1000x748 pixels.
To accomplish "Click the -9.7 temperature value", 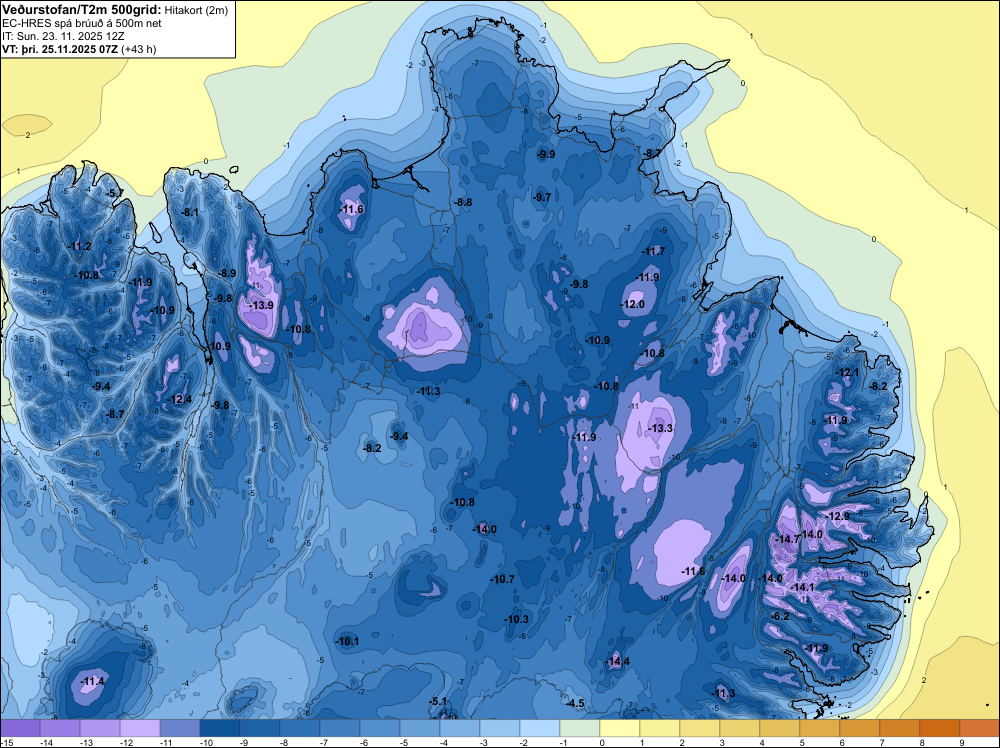I will coord(542,197).
